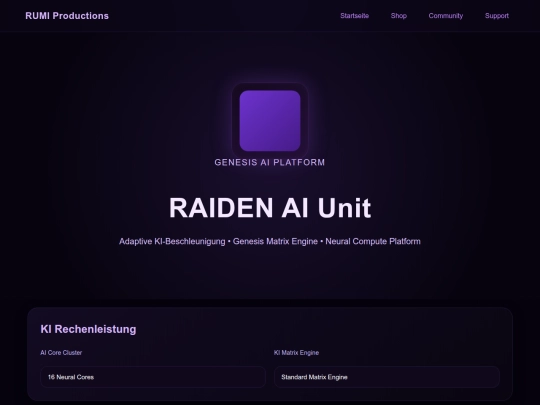Click the RUMI Productions logo text
This screenshot has height=405, width=540.
pyautogui.click(x=67, y=16)
